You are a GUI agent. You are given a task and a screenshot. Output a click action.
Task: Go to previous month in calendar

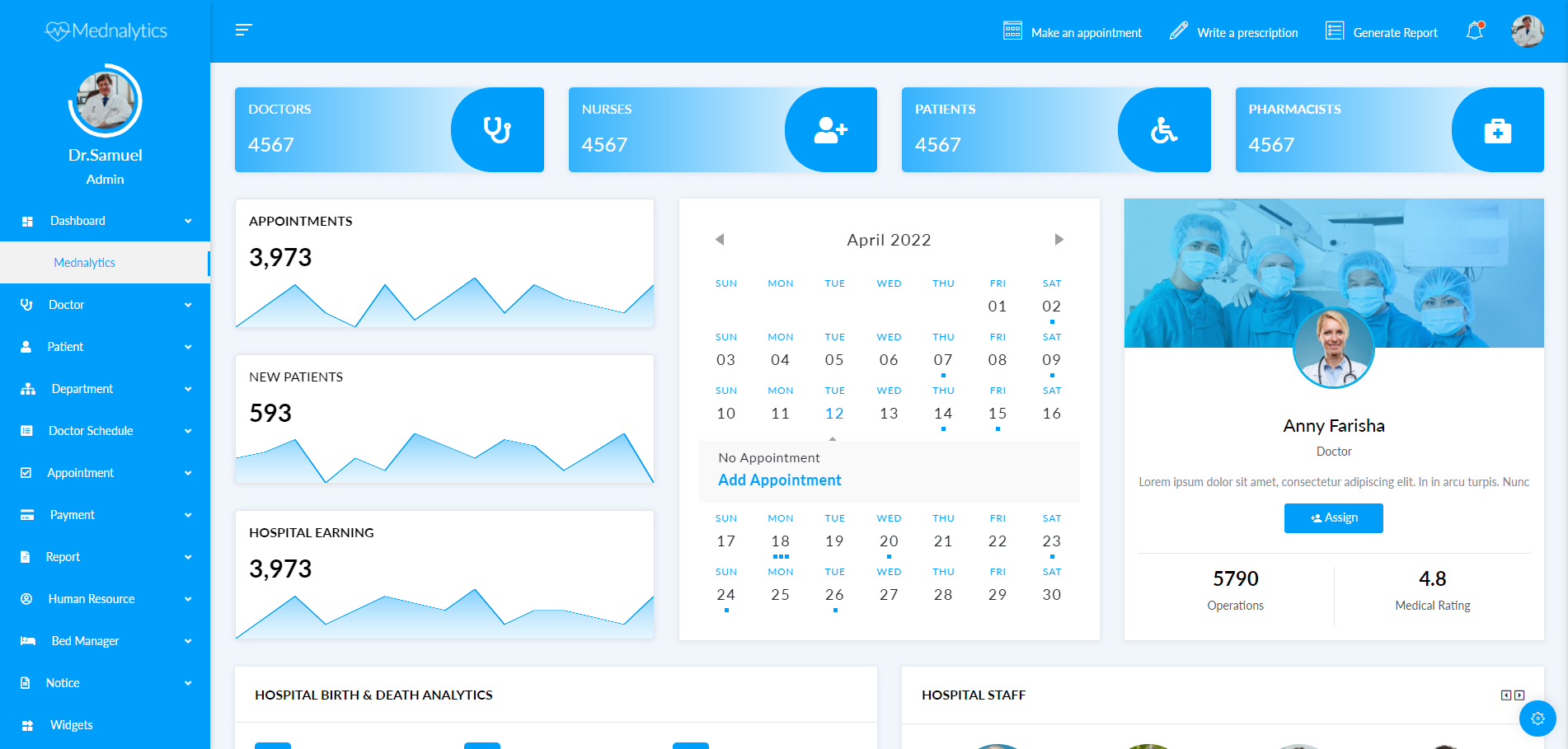[x=720, y=240]
